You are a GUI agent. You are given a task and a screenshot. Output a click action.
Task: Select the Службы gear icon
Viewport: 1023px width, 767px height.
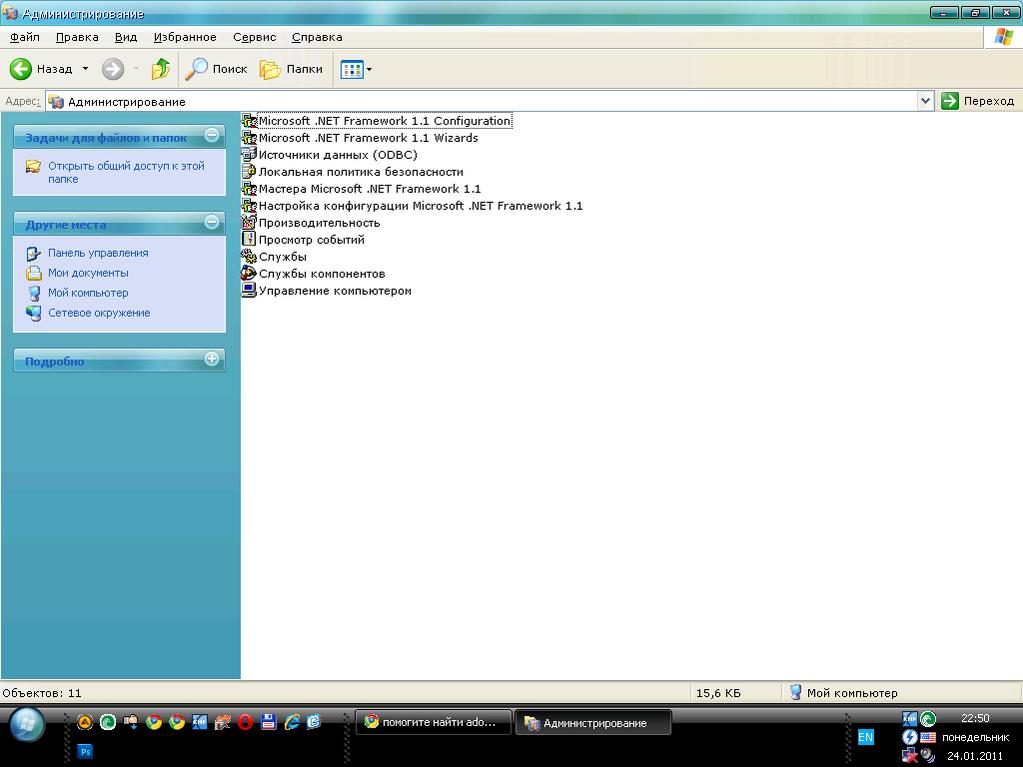click(249, 256)
